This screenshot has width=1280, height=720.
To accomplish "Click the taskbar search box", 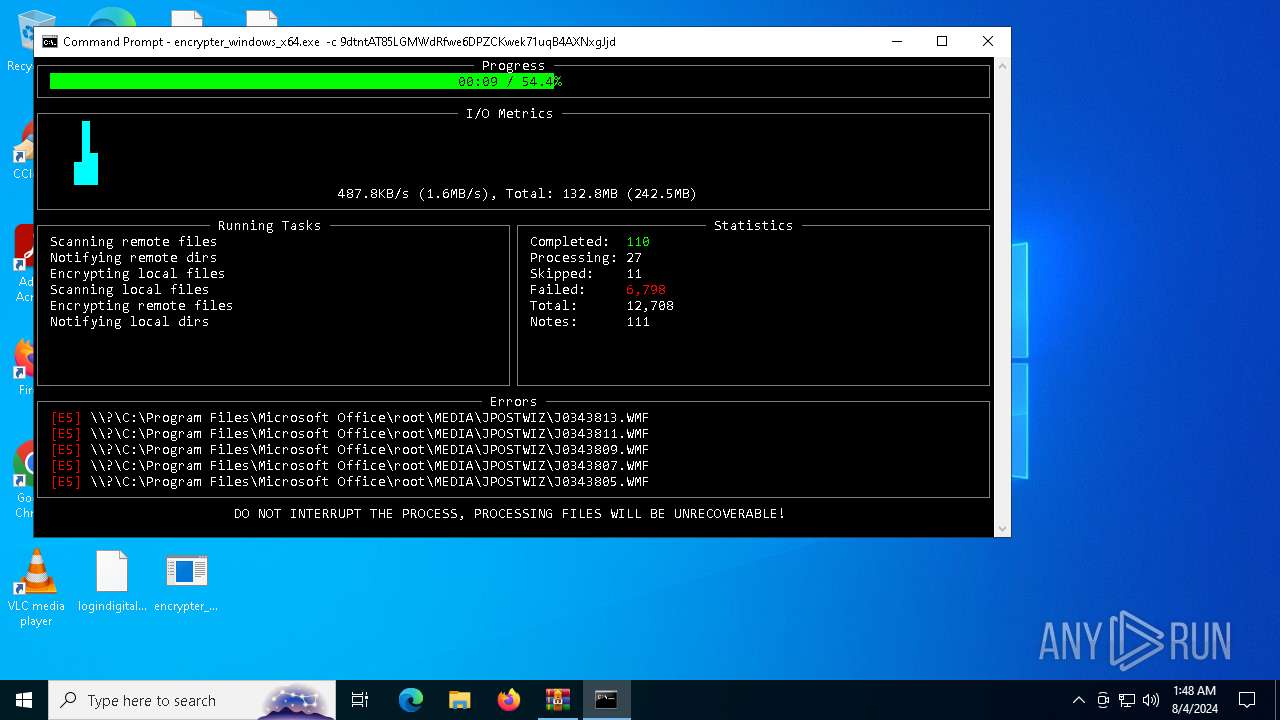I will pyautogui.click(x=193, y=700).
